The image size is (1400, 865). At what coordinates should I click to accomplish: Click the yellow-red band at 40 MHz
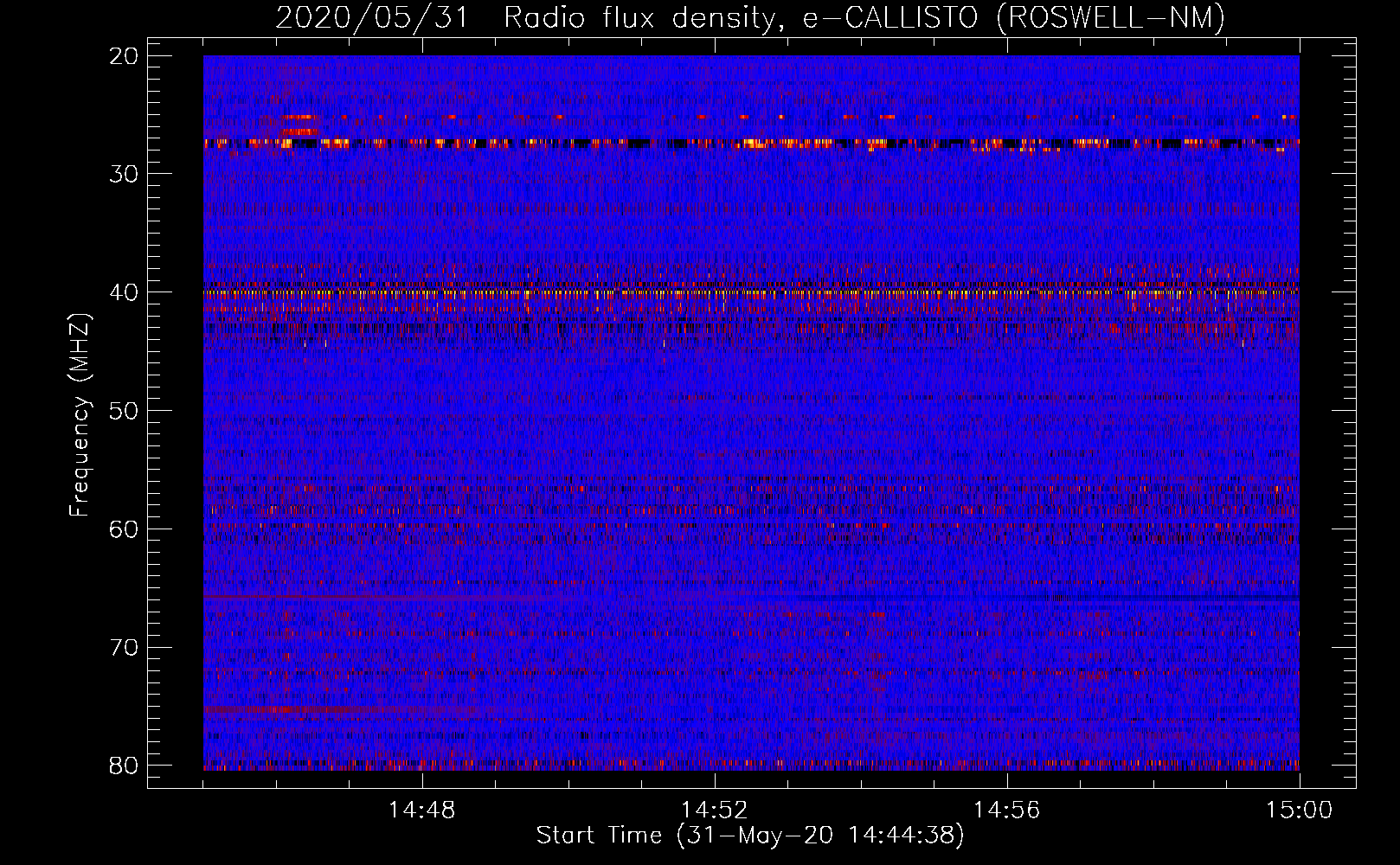pyautogui.click(x=751, y=293)
